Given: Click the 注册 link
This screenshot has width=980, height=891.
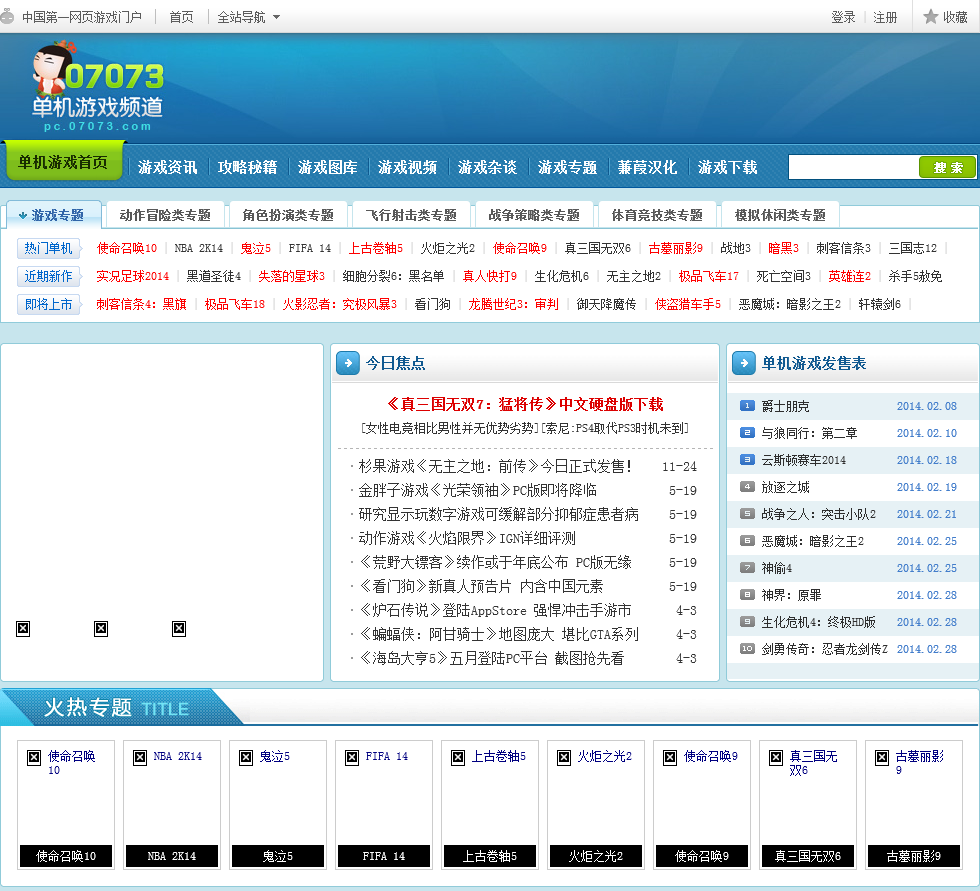Looking at the screenshot, I should (885, 17).
